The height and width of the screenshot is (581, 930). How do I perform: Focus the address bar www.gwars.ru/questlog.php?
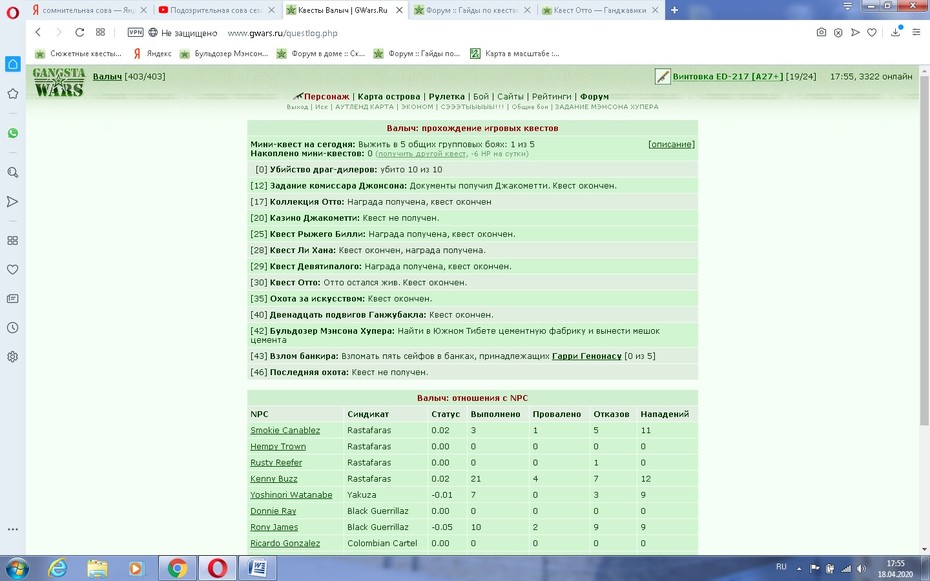(x=282, y=33)
